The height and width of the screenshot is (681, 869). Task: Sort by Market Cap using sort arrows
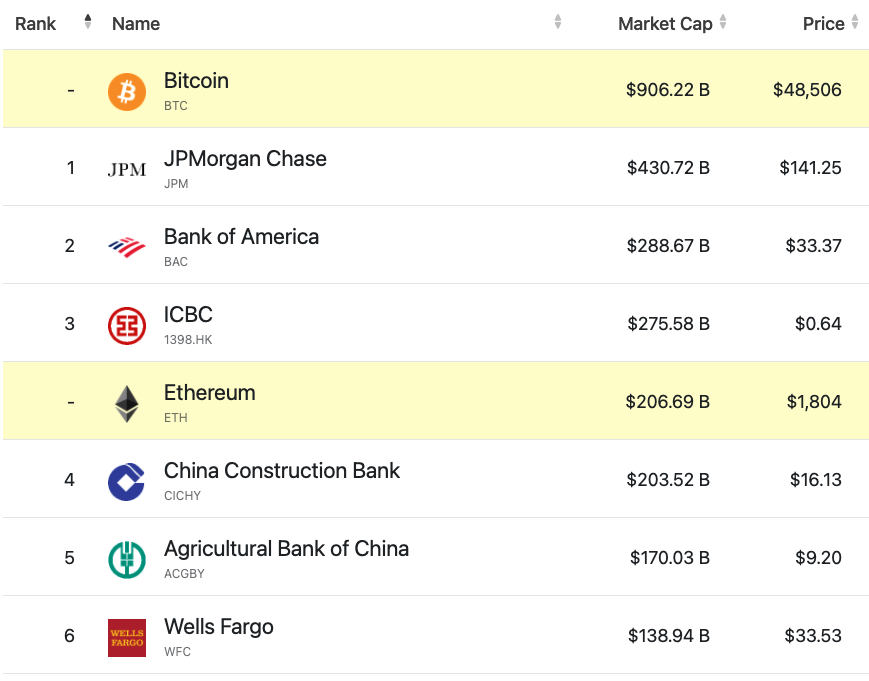point(723,22)
